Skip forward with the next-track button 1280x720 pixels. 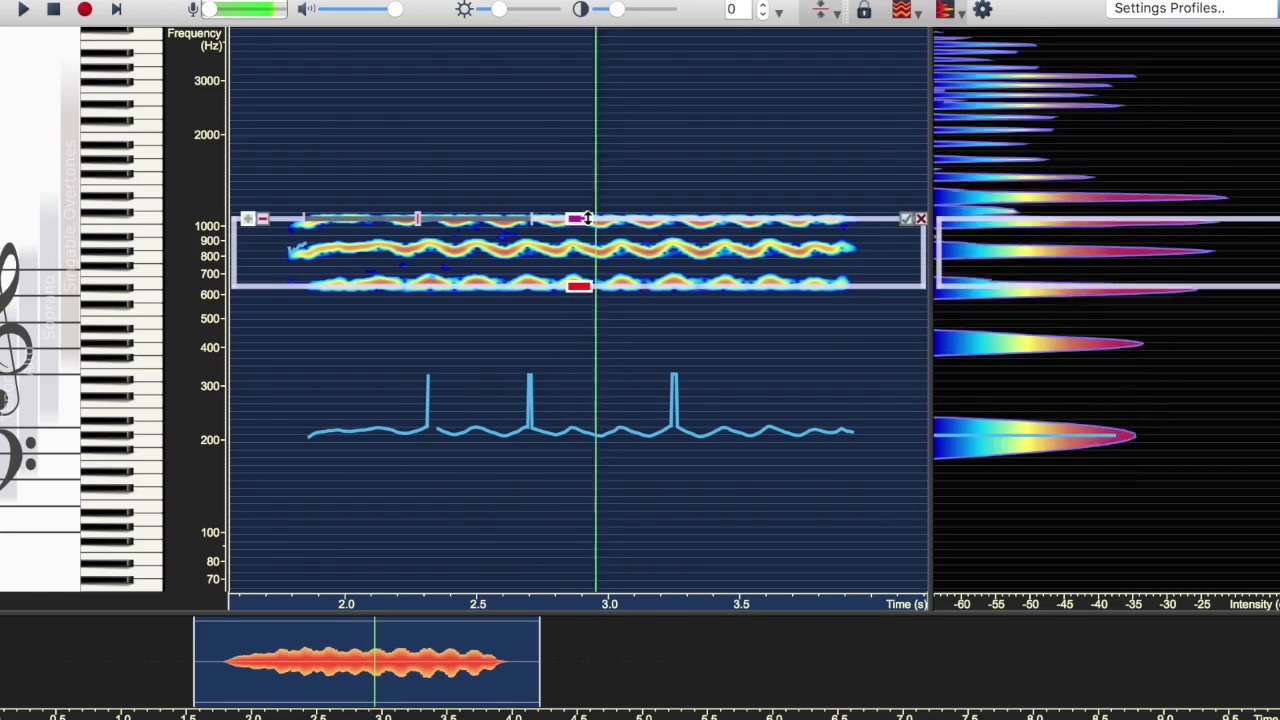pos(116,9)
